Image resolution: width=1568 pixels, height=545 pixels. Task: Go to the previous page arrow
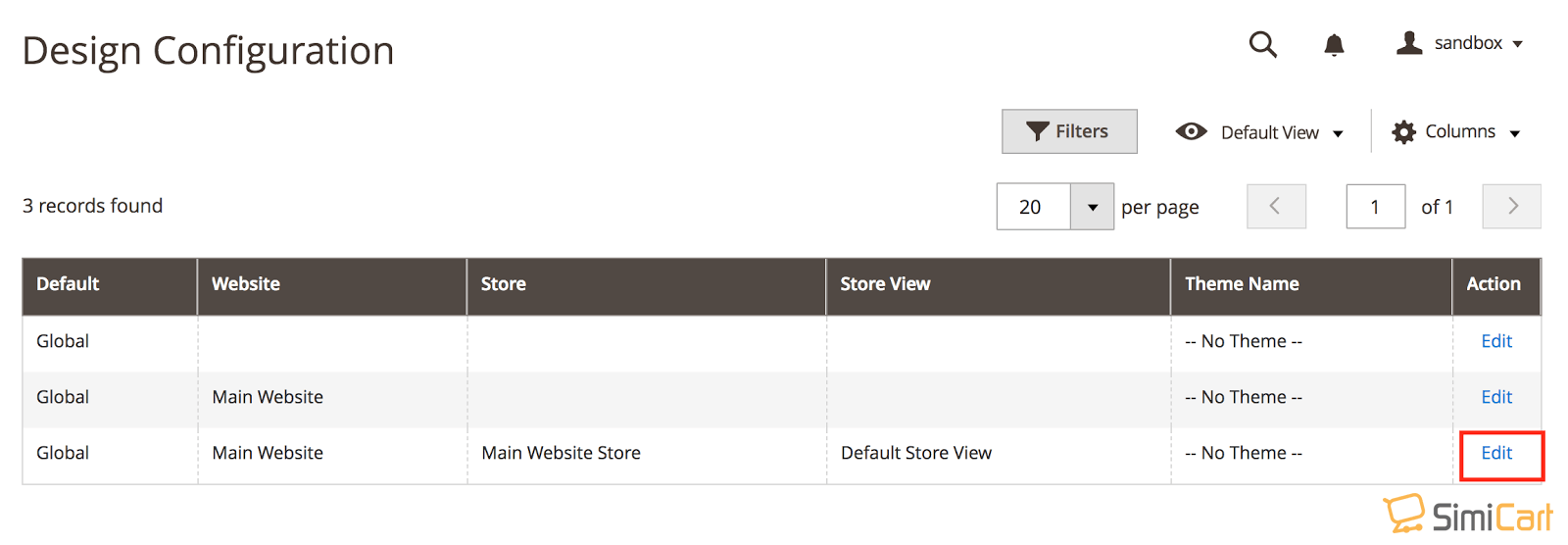tap(1276, 206)
